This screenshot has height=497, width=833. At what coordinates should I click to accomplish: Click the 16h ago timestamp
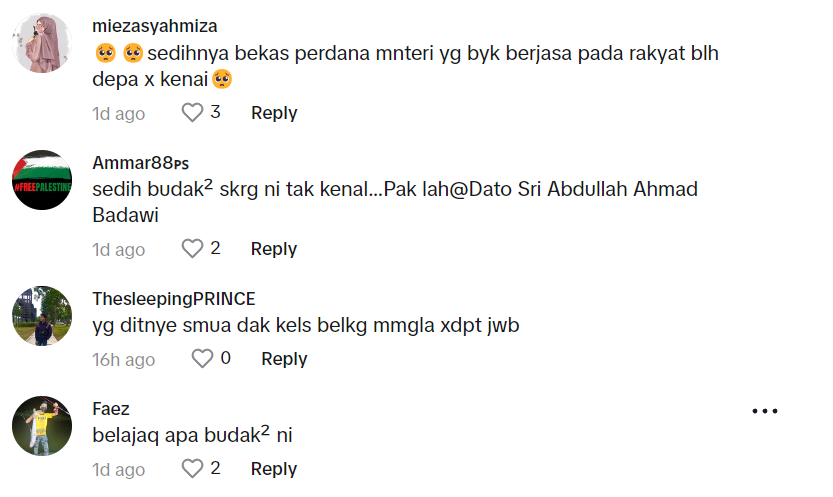(x=123, y=359)
